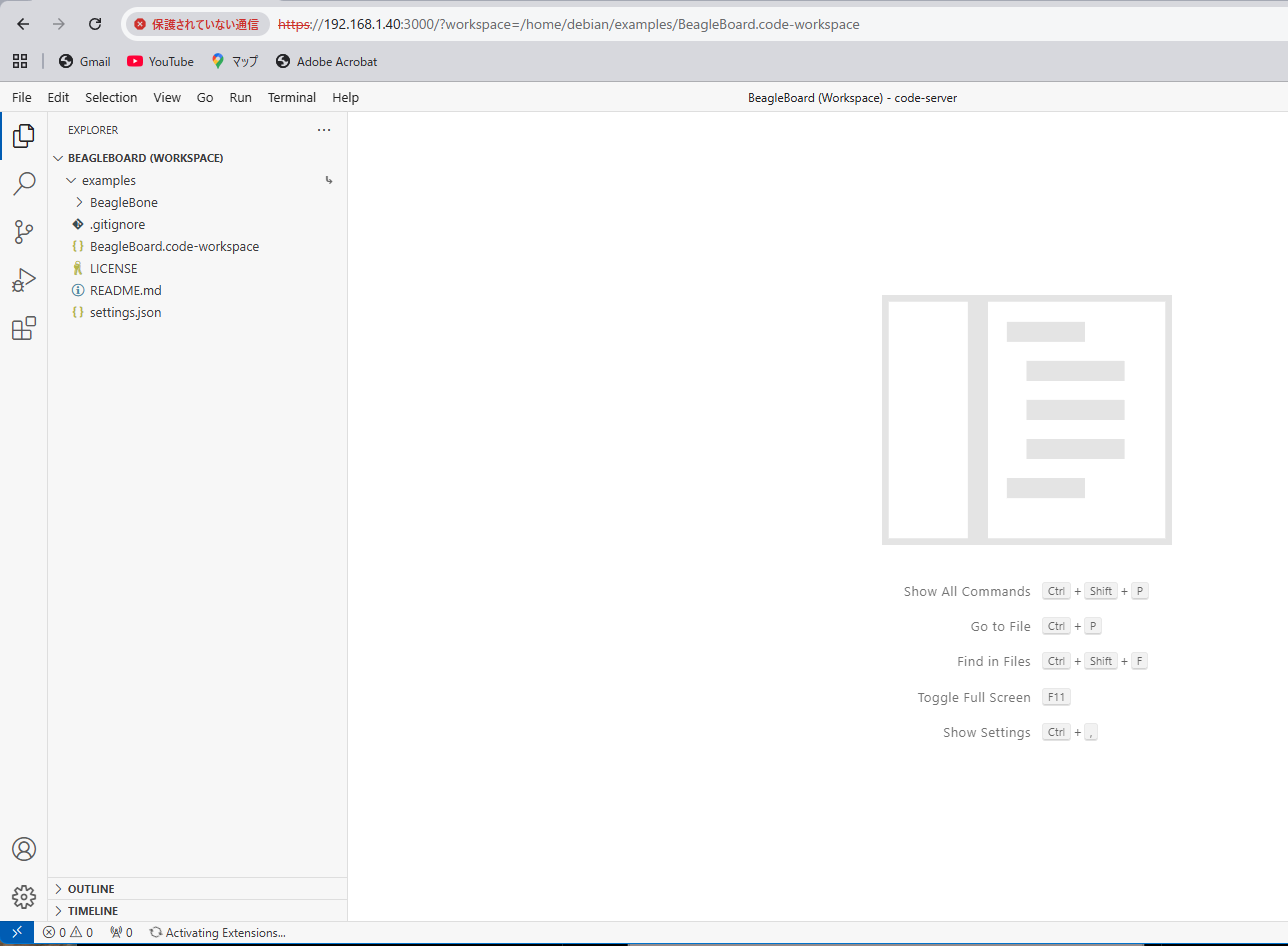Viewport: 1288px width, 946px height.
Task: Open Adobe Acrobat bookmark
Action: (x=326, y=61)
